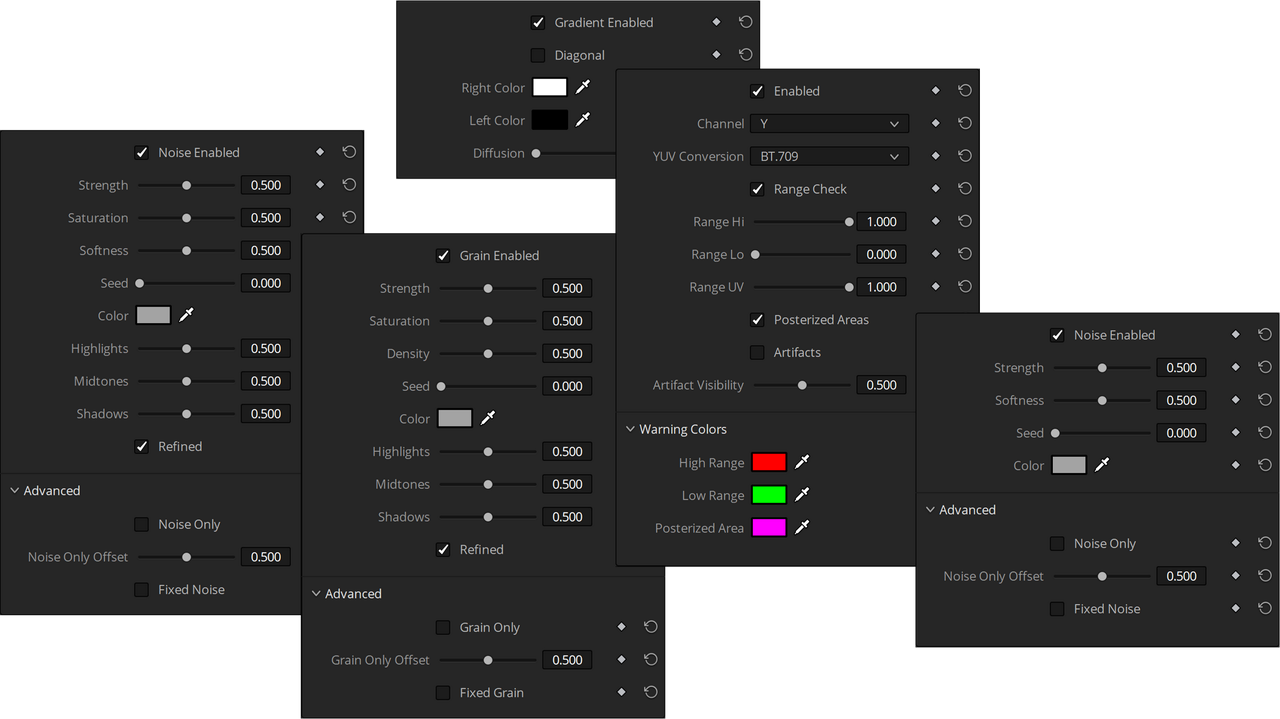
Task: Click the Artifact Visibility value field
Action: coord(881,384)
